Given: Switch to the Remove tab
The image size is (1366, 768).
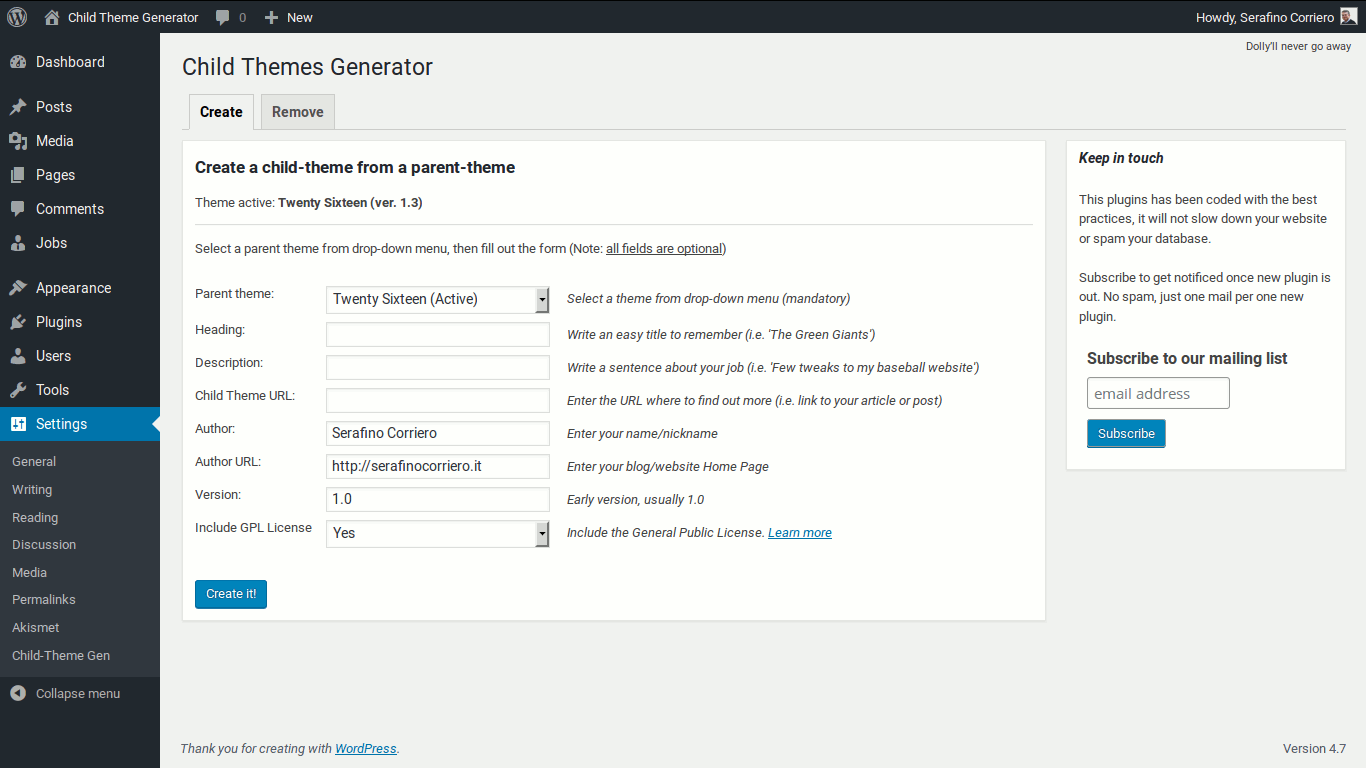Looking at the screenshot, I should (298, 112).
